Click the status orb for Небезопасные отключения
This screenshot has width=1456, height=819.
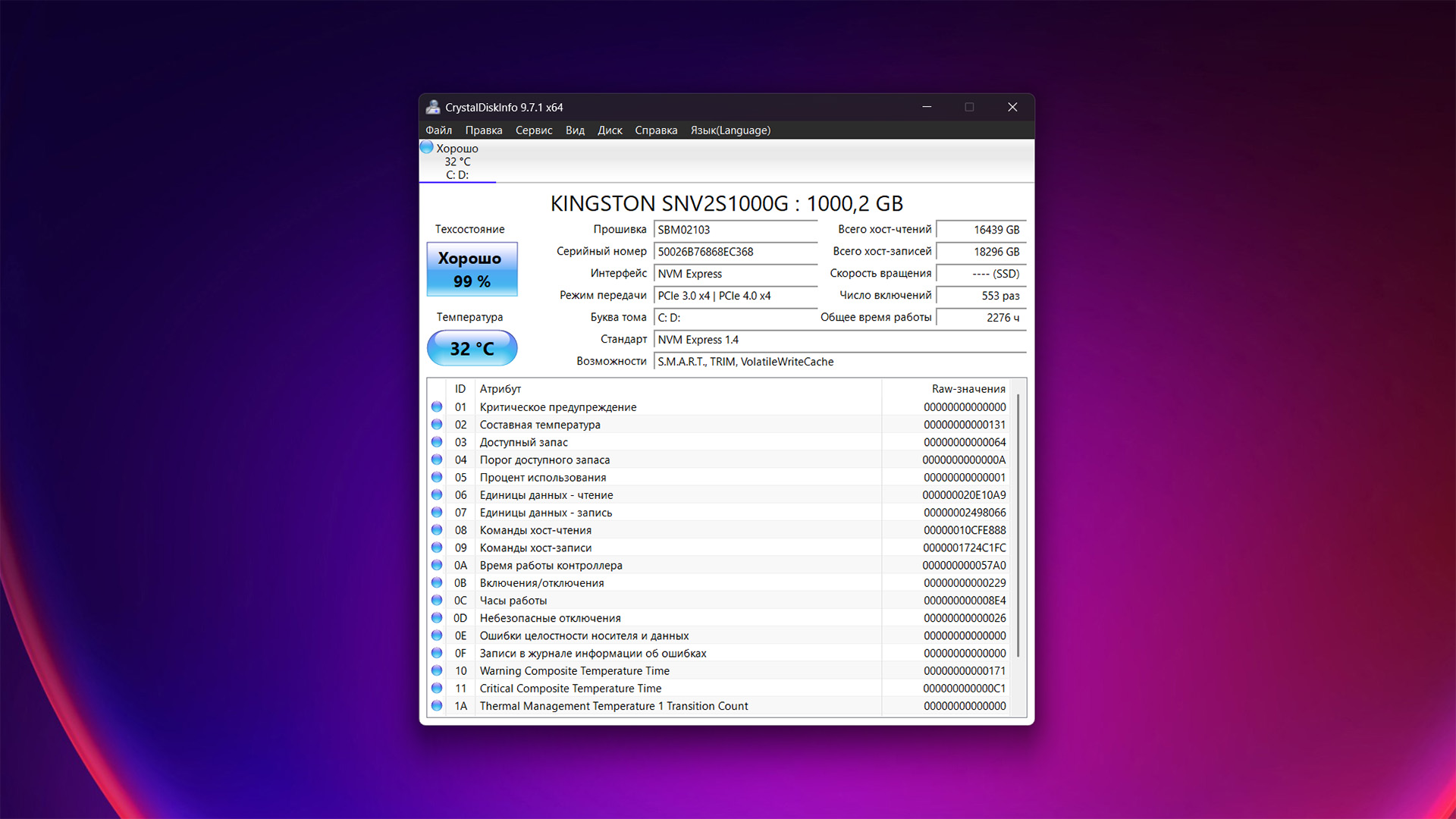coord(437,618)
